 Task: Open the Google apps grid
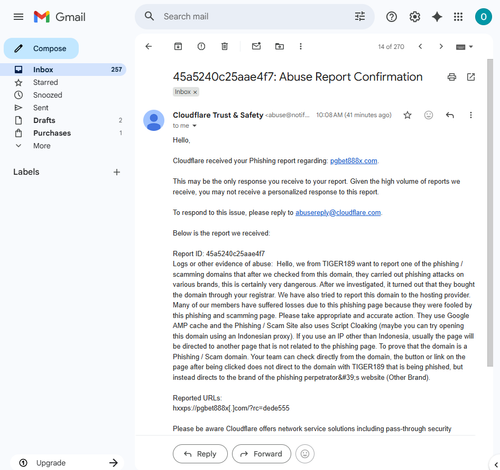458,17
